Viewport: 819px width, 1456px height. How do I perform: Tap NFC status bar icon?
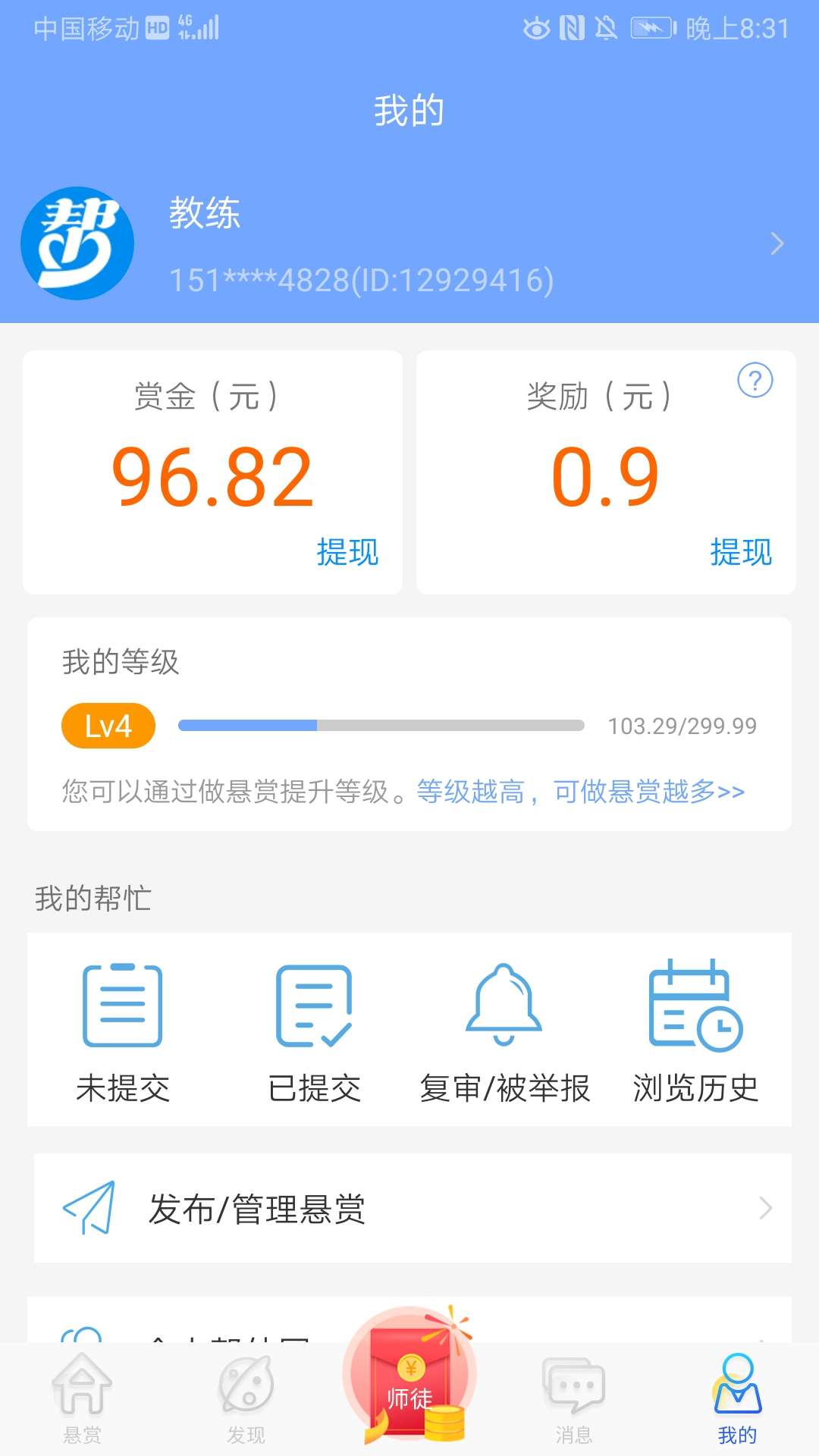pos(572,29)
